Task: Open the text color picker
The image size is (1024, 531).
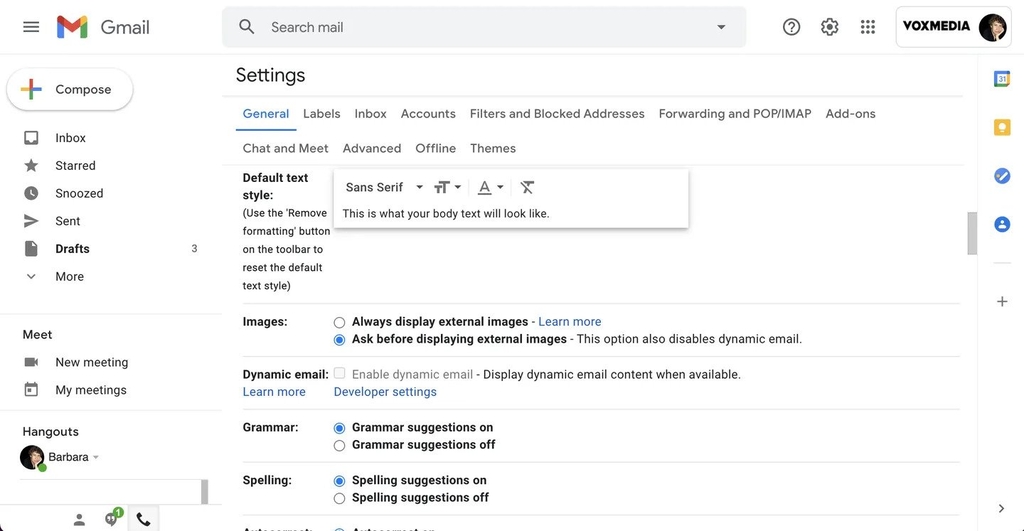Action: click(490, 187)
